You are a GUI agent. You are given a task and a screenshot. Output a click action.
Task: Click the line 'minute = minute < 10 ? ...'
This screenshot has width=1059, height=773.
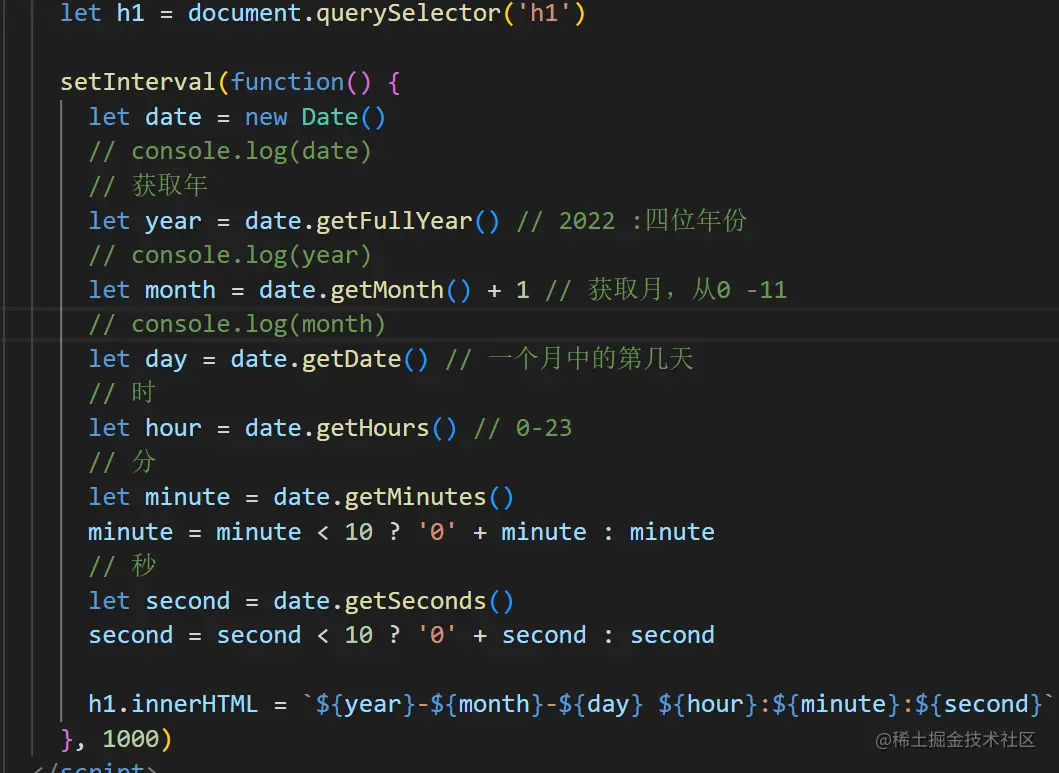click(401, 532)
